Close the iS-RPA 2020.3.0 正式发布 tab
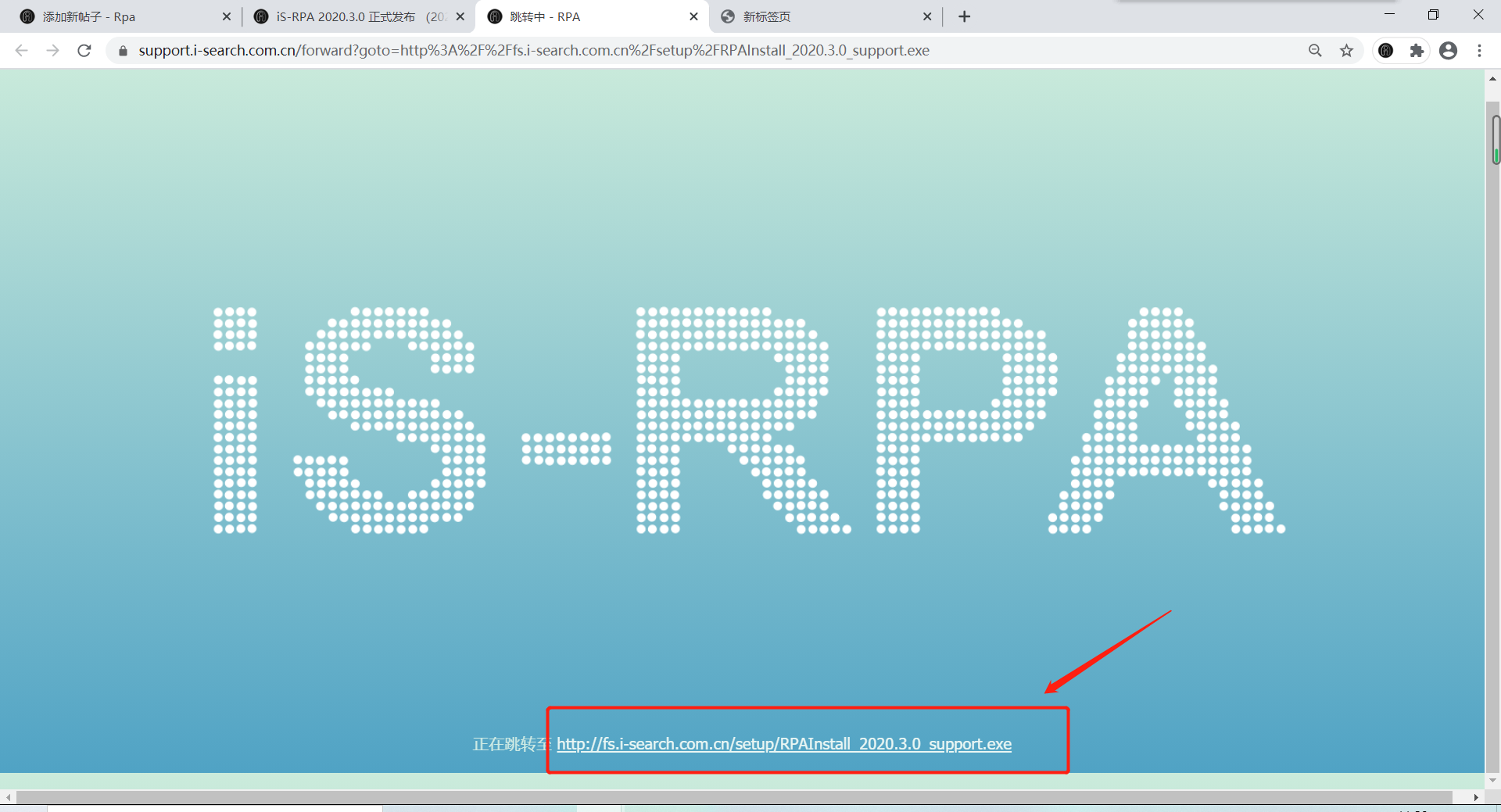This screenshot has height=812, width=1501. click(x=460, y=16)
